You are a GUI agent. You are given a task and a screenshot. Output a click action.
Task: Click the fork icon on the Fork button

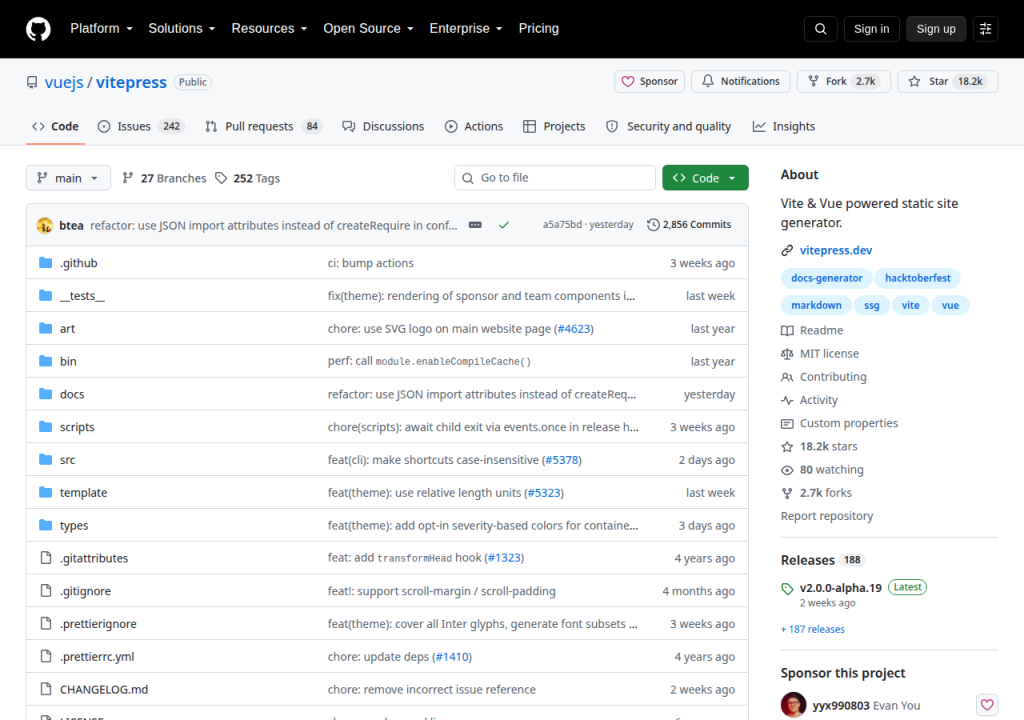(814, 81)
